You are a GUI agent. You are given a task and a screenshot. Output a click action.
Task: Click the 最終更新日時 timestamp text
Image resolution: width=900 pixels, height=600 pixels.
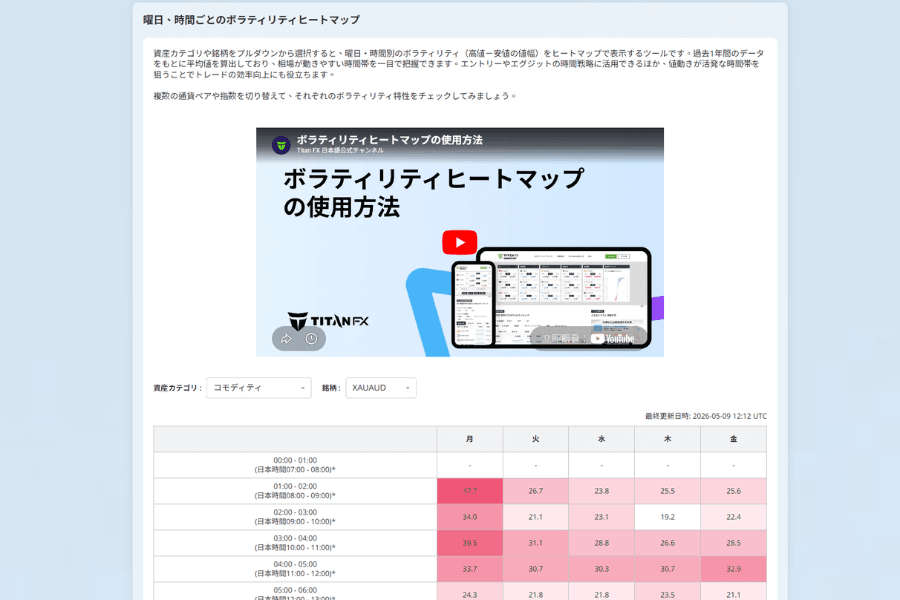coord(705,416)
